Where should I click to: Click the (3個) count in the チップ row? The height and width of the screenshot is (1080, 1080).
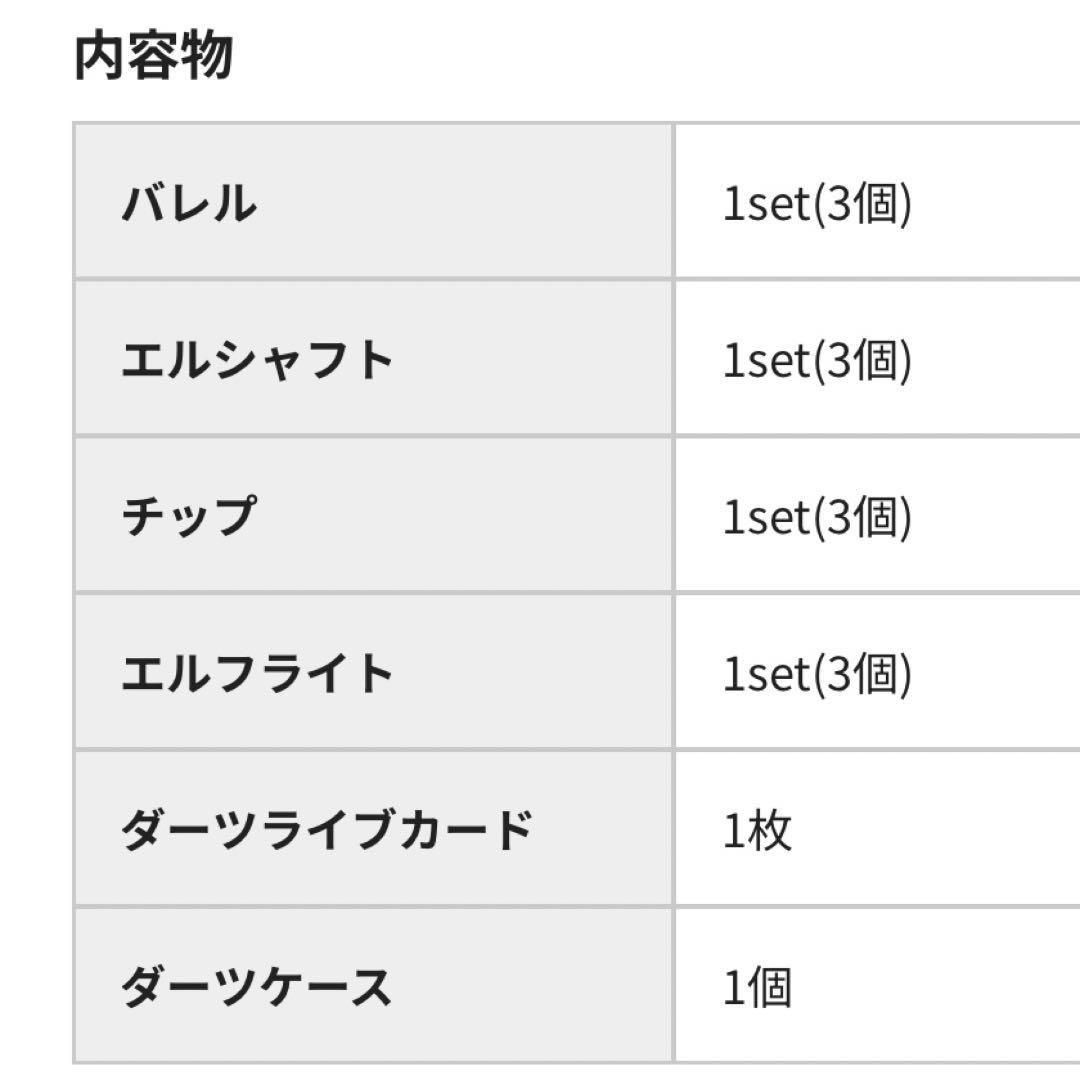pyautogui.click(x=861, y=517)
